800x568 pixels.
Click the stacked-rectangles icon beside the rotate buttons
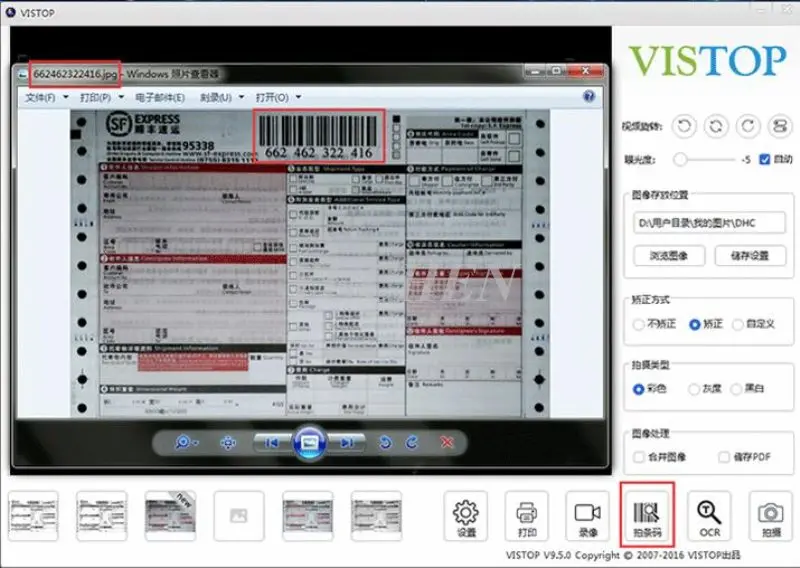click(780, 126)
